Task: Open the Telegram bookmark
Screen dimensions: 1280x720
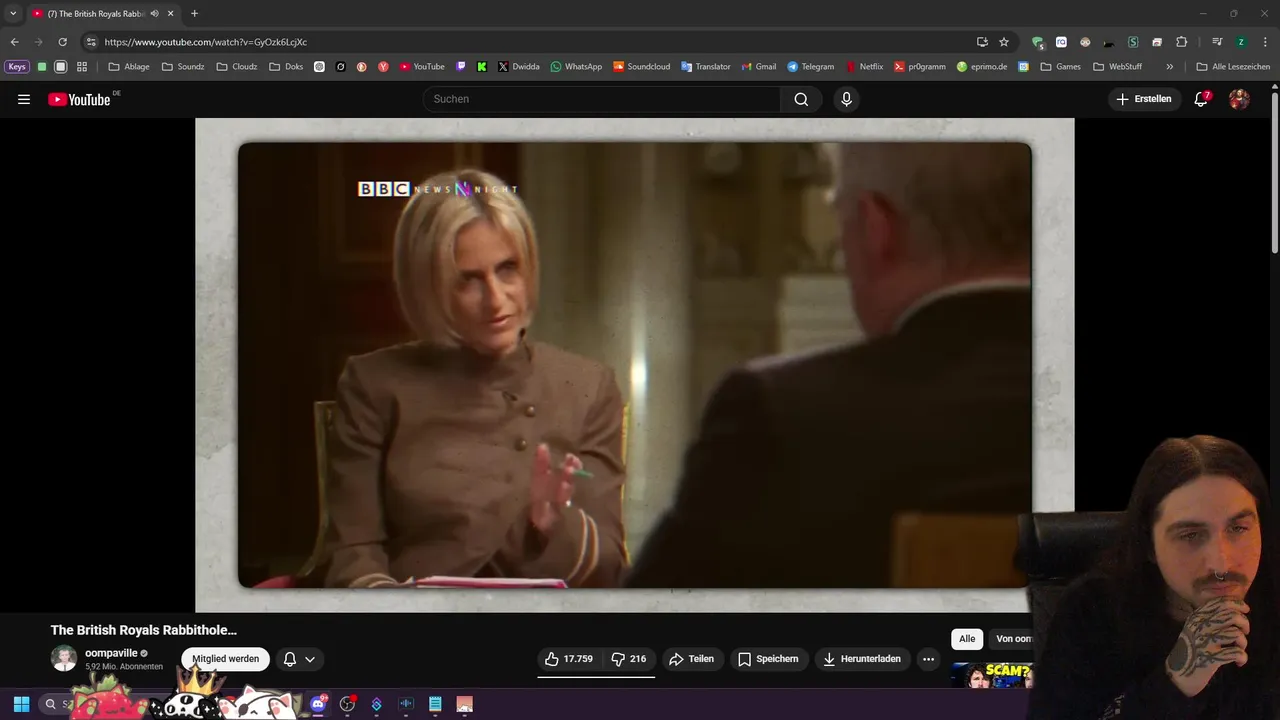Action: (x=810, y=67)
